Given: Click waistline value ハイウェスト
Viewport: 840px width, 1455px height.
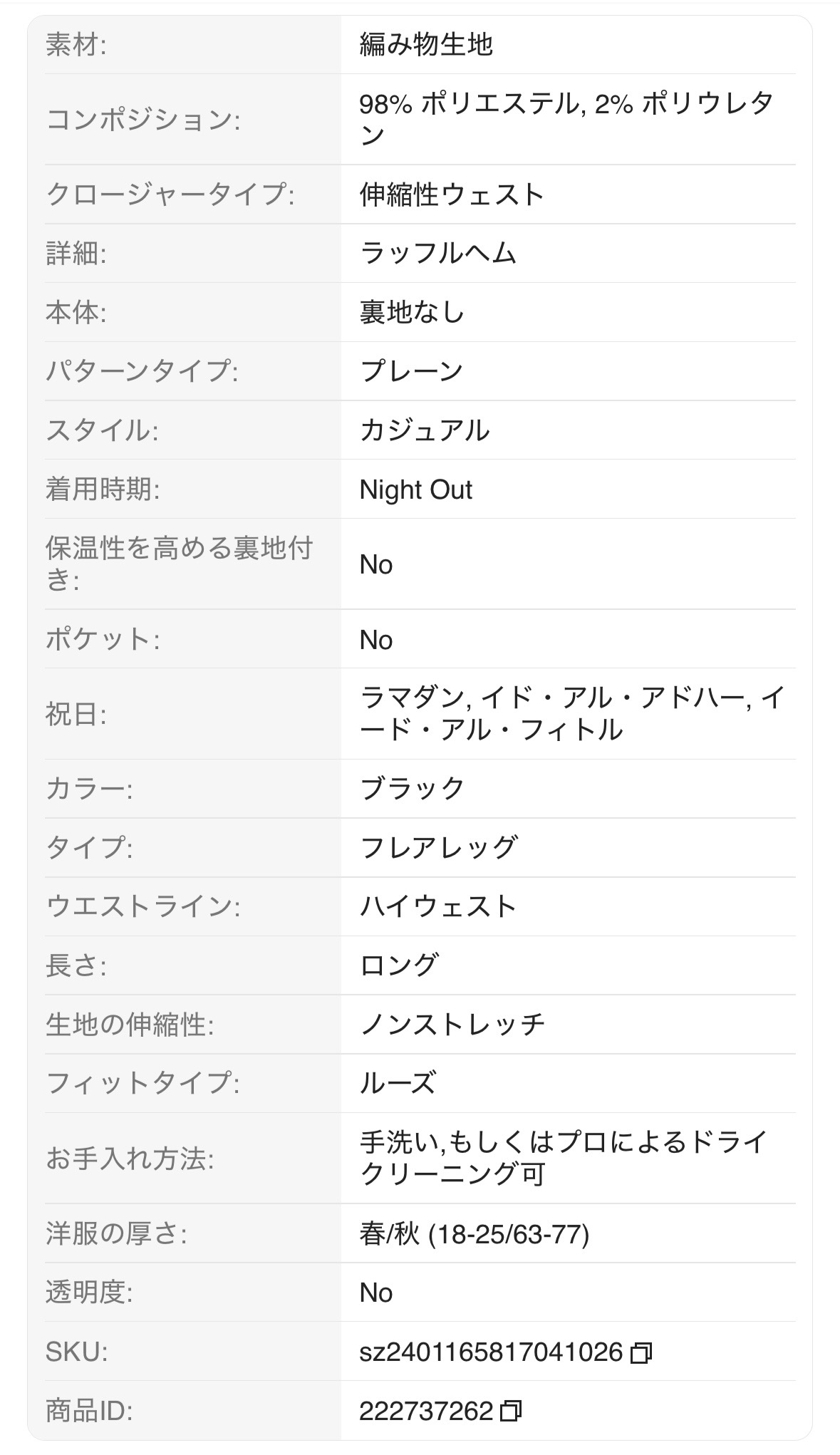Looking at the screenshot, I should [438, 907].
